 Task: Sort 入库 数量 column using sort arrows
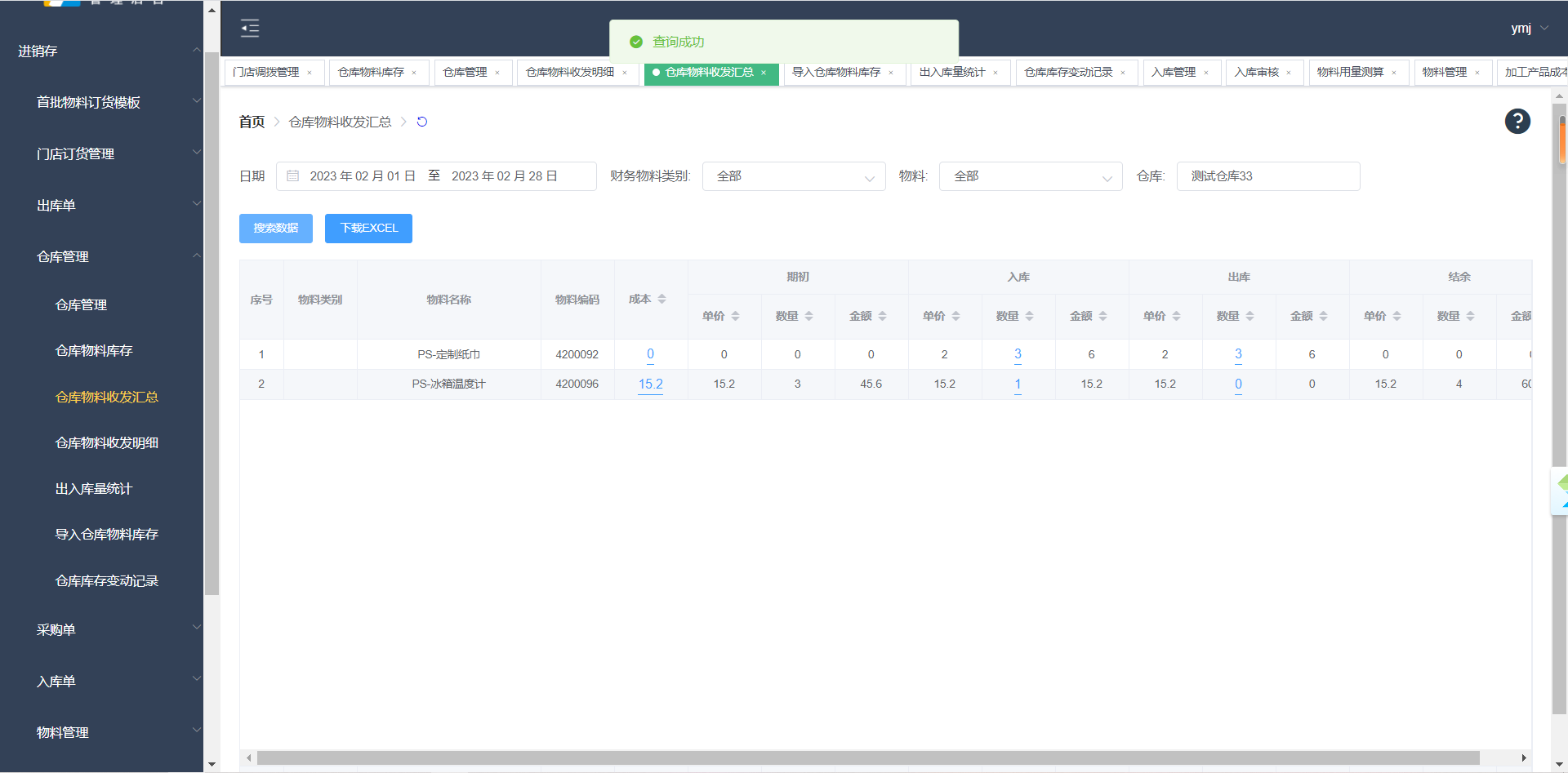(x=1029, y=316)
